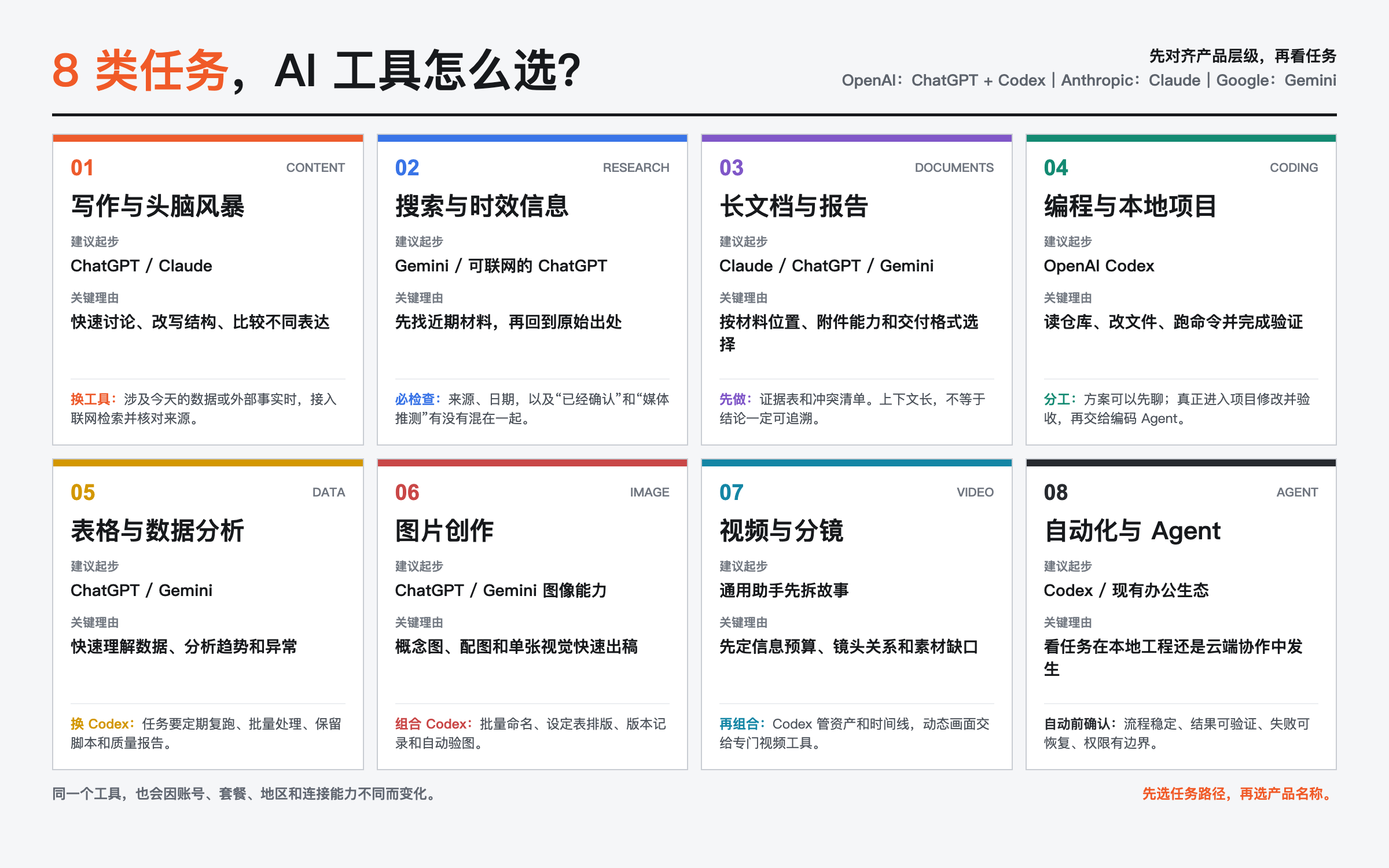Image resolution: width=1389 pixels, height=868 pixels.
Task: Click the 'VIDEO' label
Action: [x=975, y=492]
